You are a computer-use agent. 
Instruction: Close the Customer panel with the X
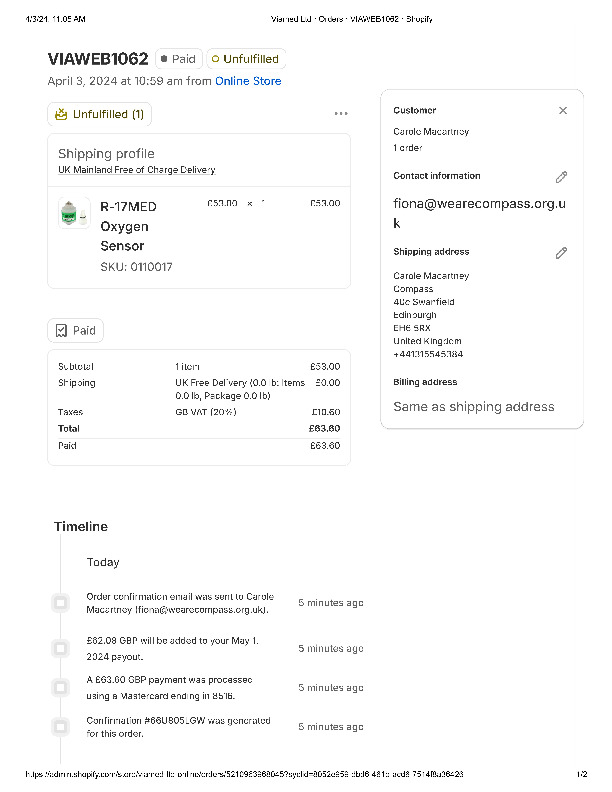point(563,111)
